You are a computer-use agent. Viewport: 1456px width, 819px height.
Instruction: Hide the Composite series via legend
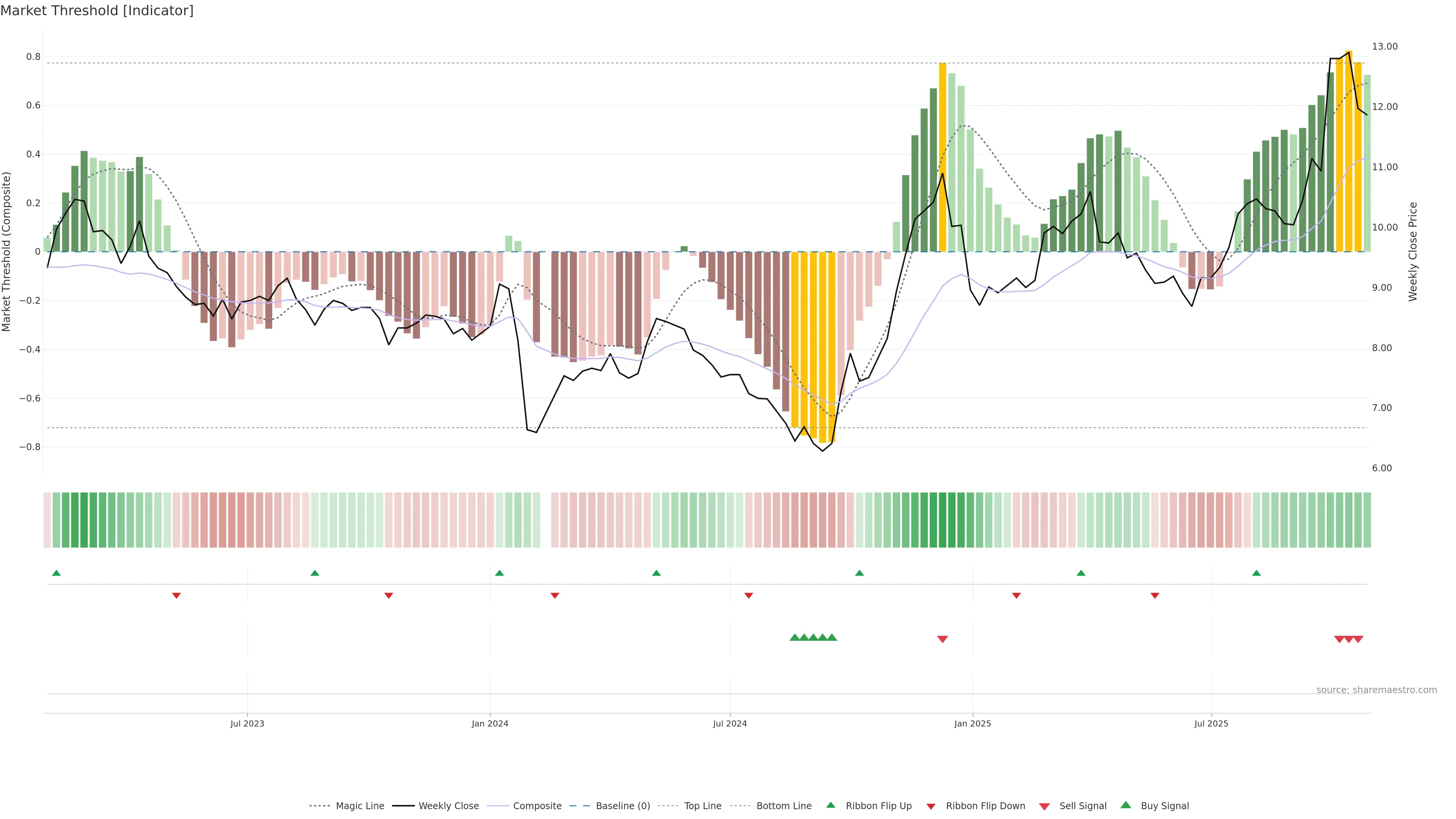(x=537, y=806)
